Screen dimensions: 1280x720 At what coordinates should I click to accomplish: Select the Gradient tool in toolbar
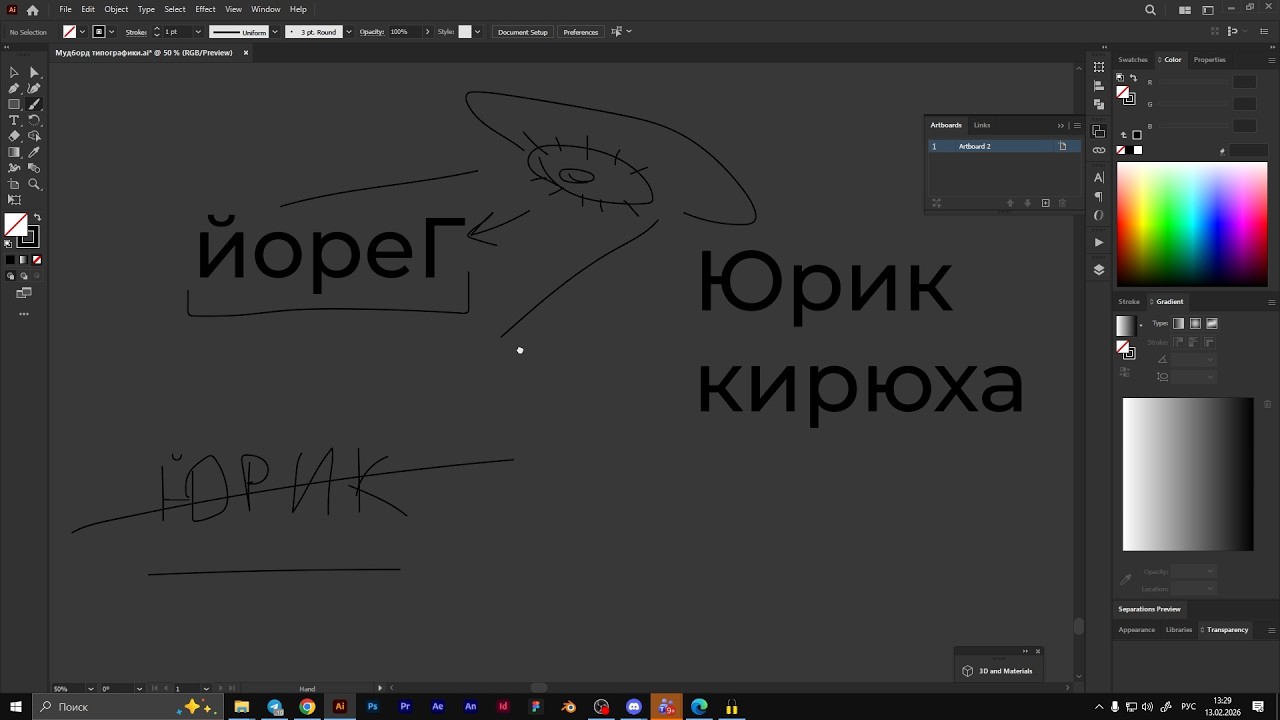(14, 152)
